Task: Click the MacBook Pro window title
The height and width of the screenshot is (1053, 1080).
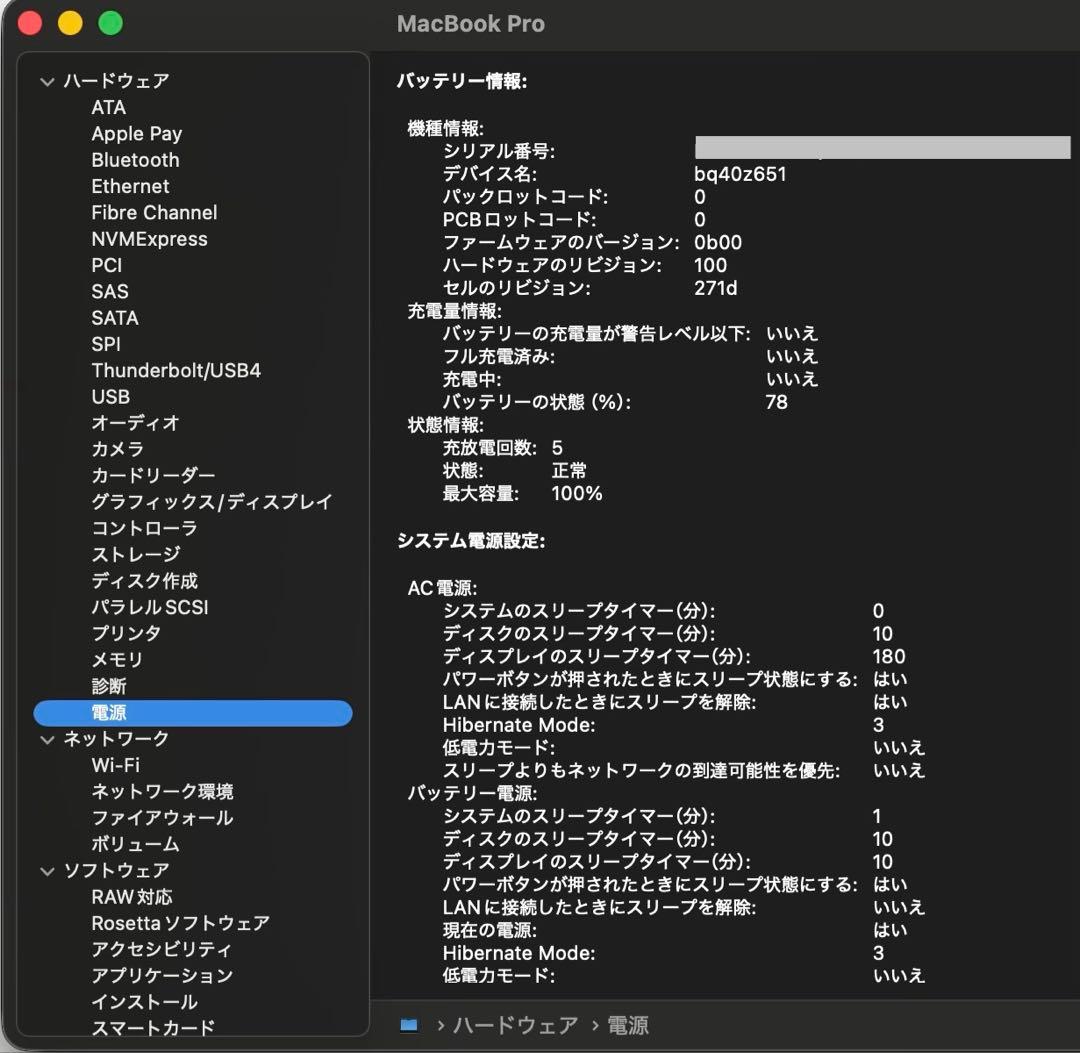Action: click(x=471, y=24)
